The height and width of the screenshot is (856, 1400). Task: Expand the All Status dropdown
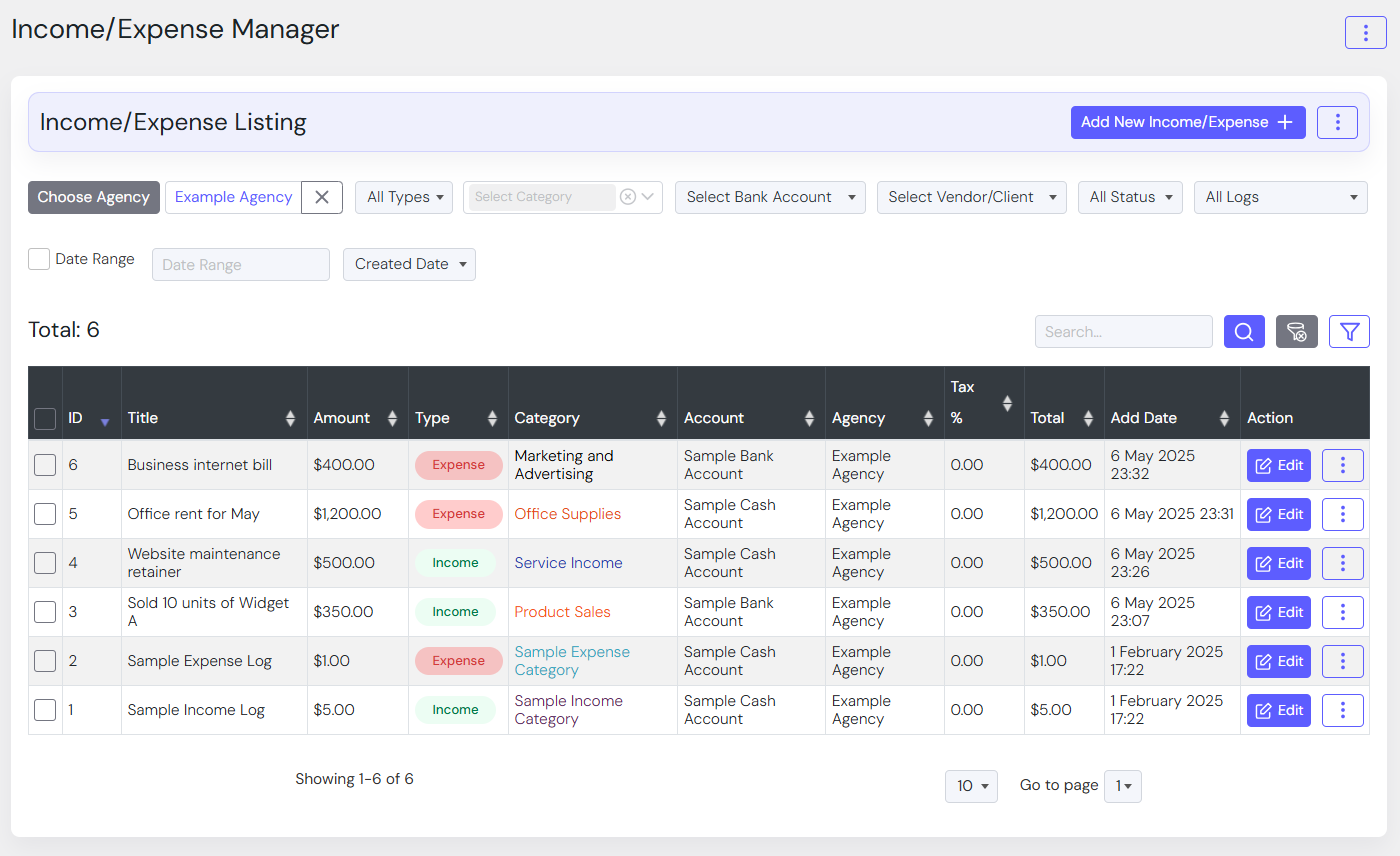pyautogui.click(x=1130, y=197)
